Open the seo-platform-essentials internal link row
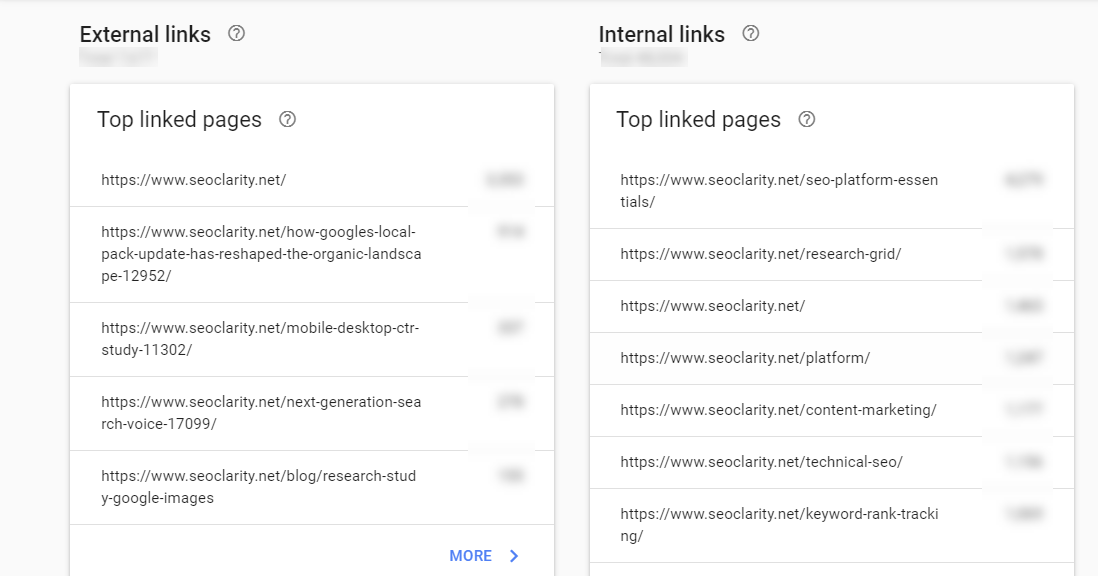Image resolution: width=1098 pixels, height=576 pixels. (x=832, y=191)
